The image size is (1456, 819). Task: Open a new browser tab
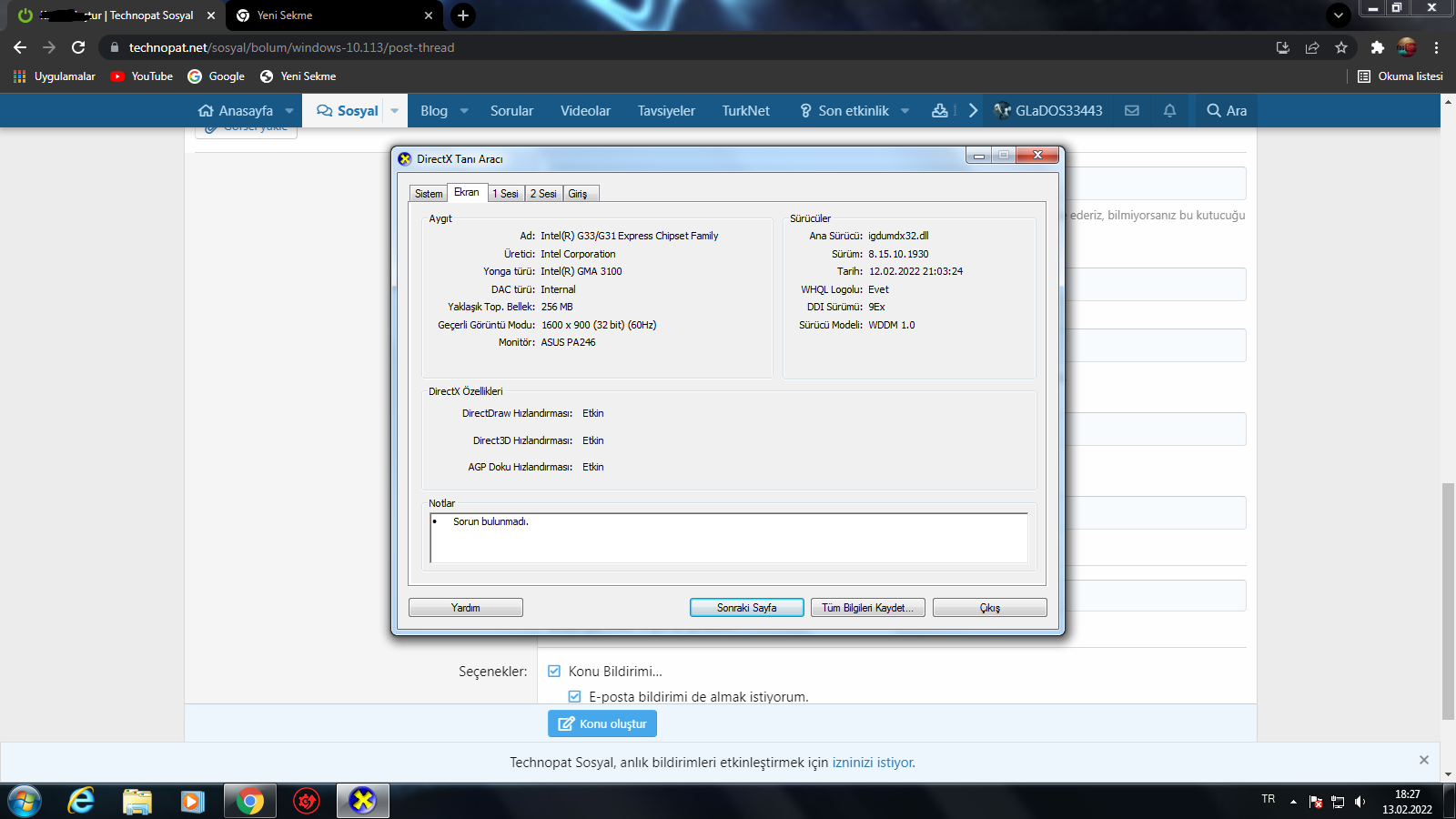(463, 15)
